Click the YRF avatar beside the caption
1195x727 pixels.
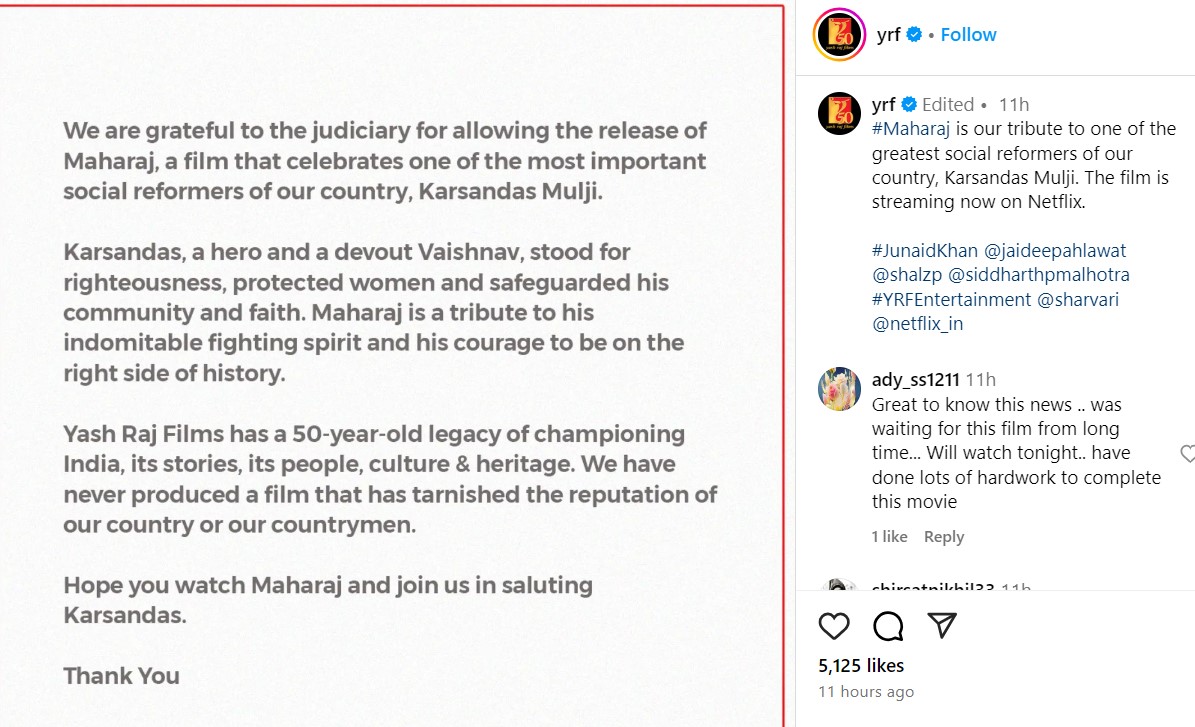click(x=839, y=112)
